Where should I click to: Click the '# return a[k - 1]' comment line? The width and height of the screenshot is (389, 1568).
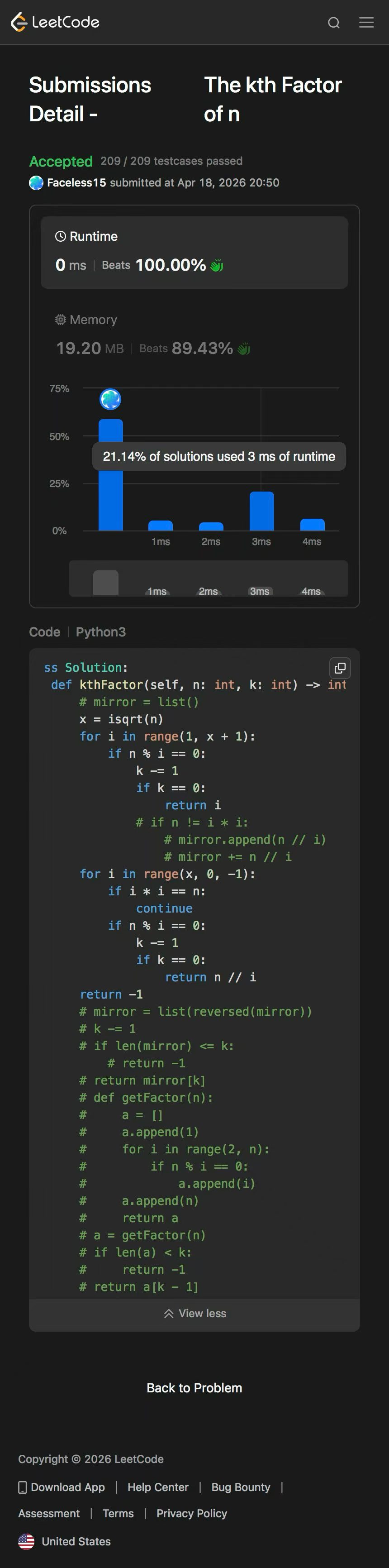(138, 1287)
